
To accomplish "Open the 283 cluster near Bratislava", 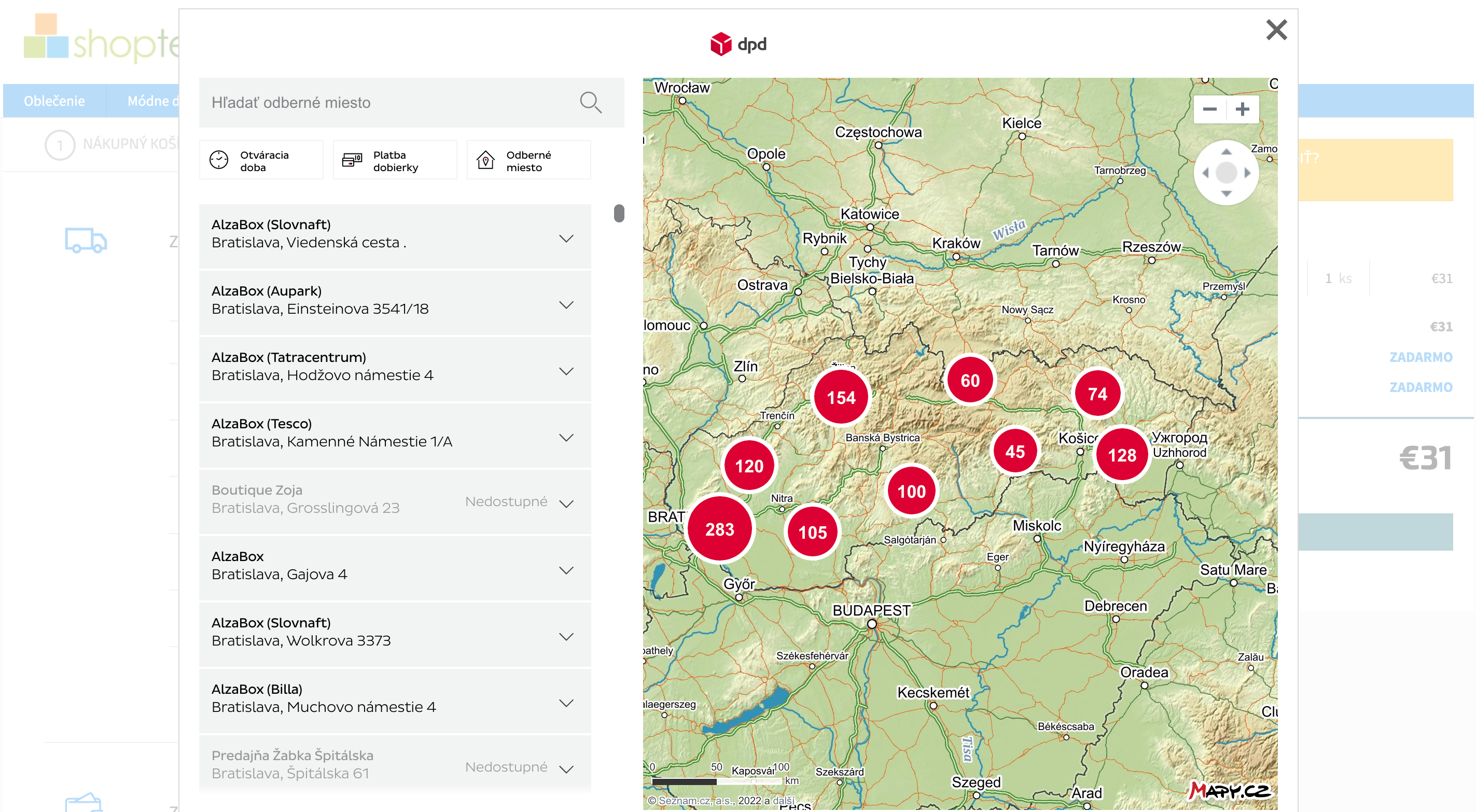I will coord(720,529).
